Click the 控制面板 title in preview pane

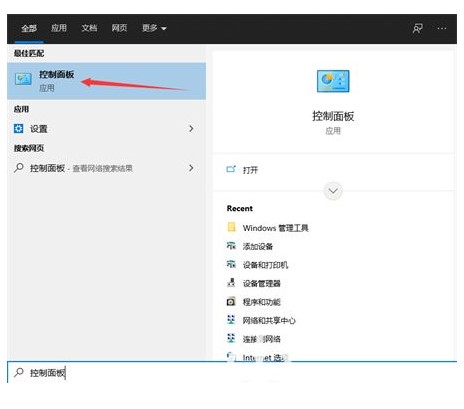click(x=333, y=116)
